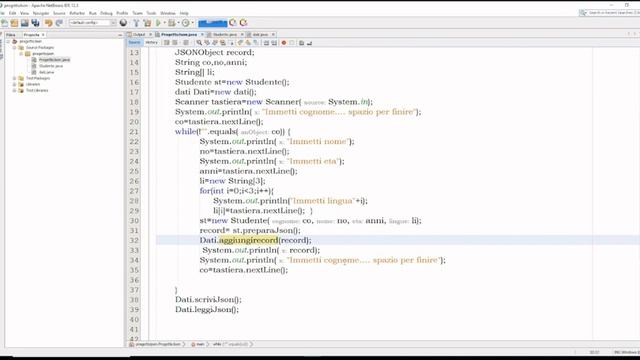Click the Debug Project icon
Image resolution: width=640 pixels, height=360 pixels.
pos(172,23)
